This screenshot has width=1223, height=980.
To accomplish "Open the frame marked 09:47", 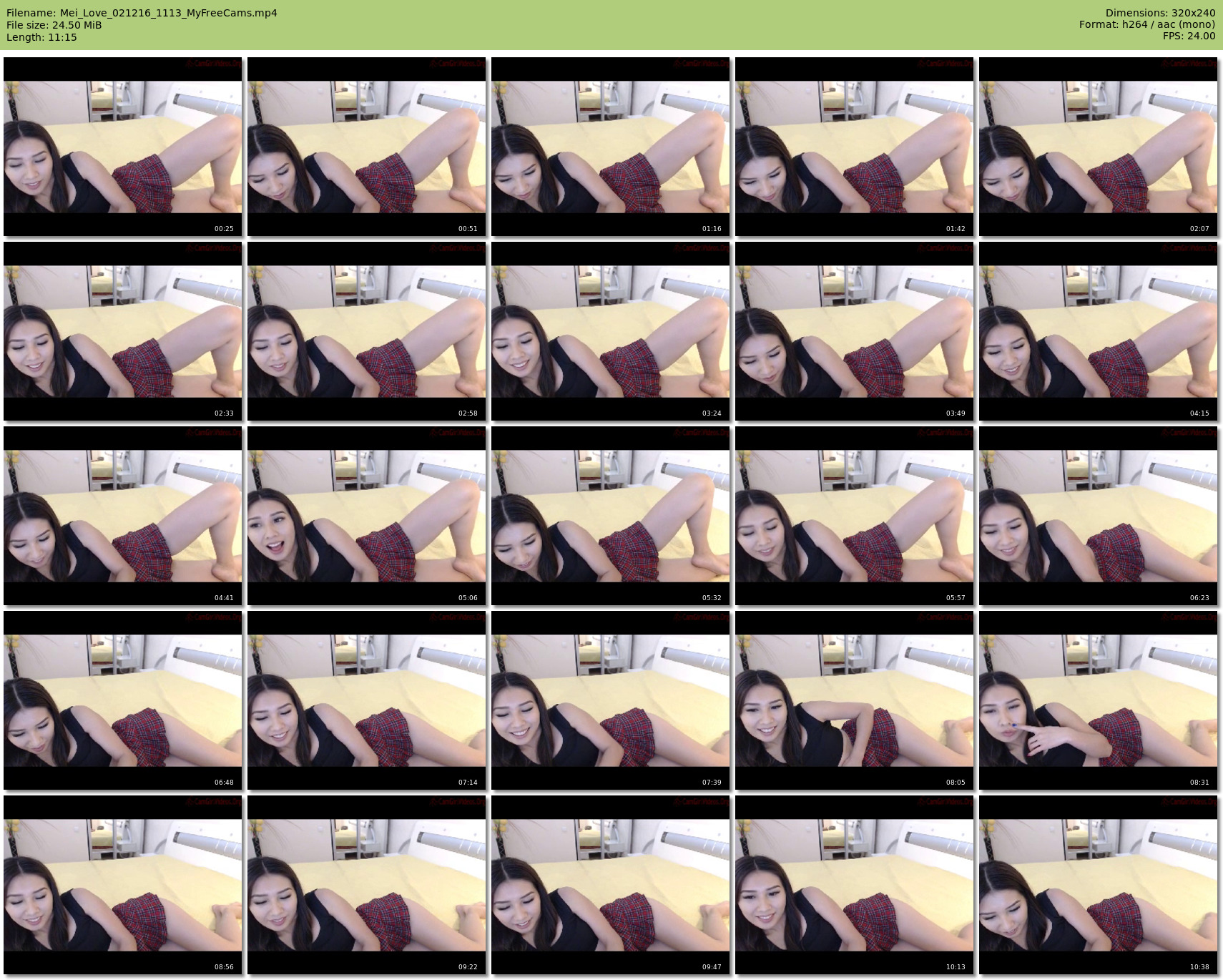I will click(611, 885).
